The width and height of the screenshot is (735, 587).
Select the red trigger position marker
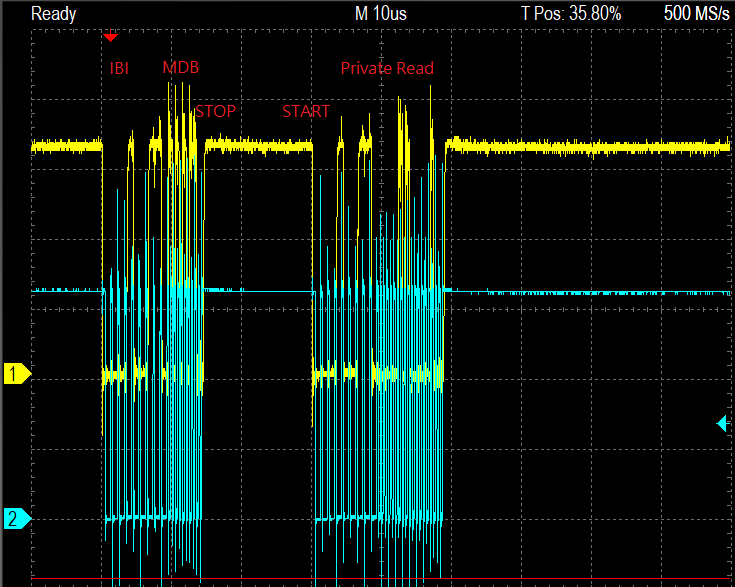click(110, 37)
